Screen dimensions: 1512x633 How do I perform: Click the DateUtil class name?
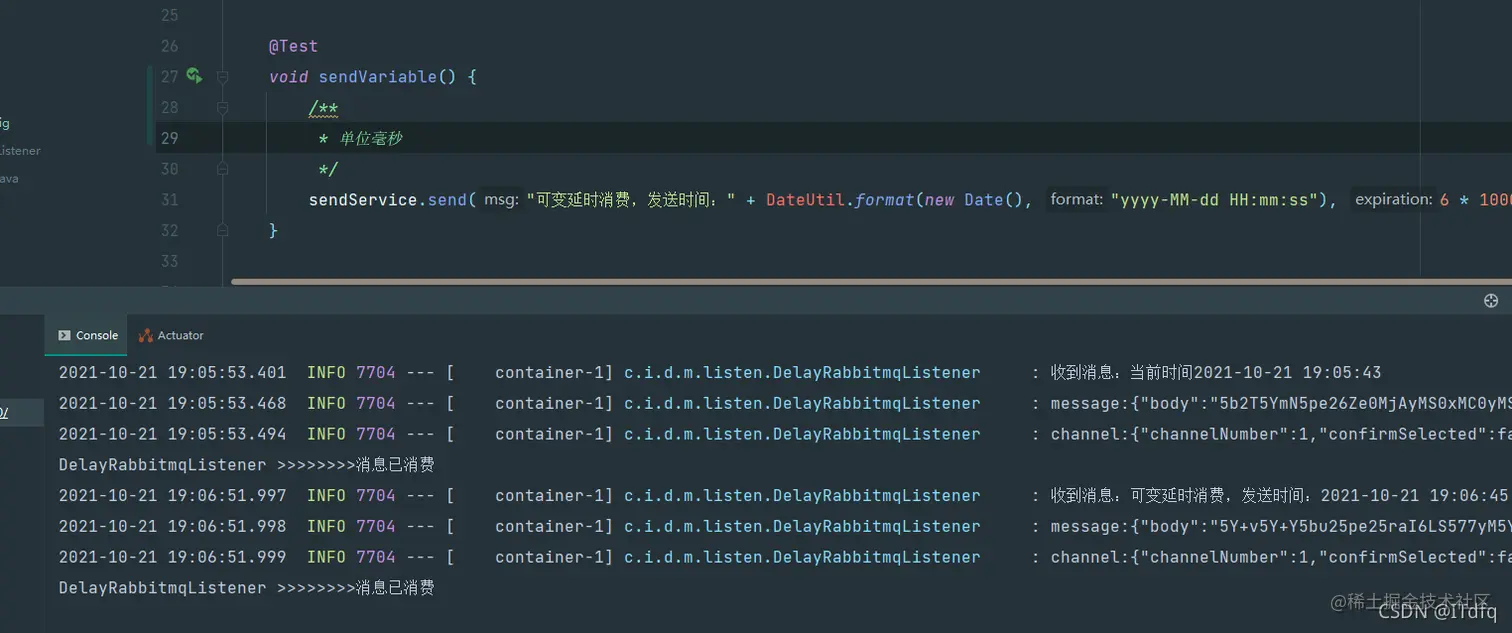806,200
